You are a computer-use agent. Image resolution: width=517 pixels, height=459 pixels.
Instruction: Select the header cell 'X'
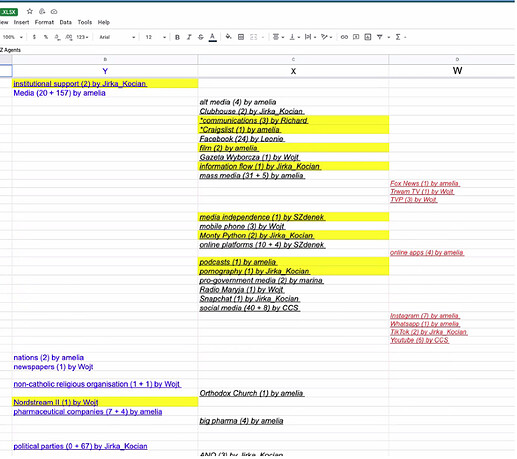click(293, 71)
